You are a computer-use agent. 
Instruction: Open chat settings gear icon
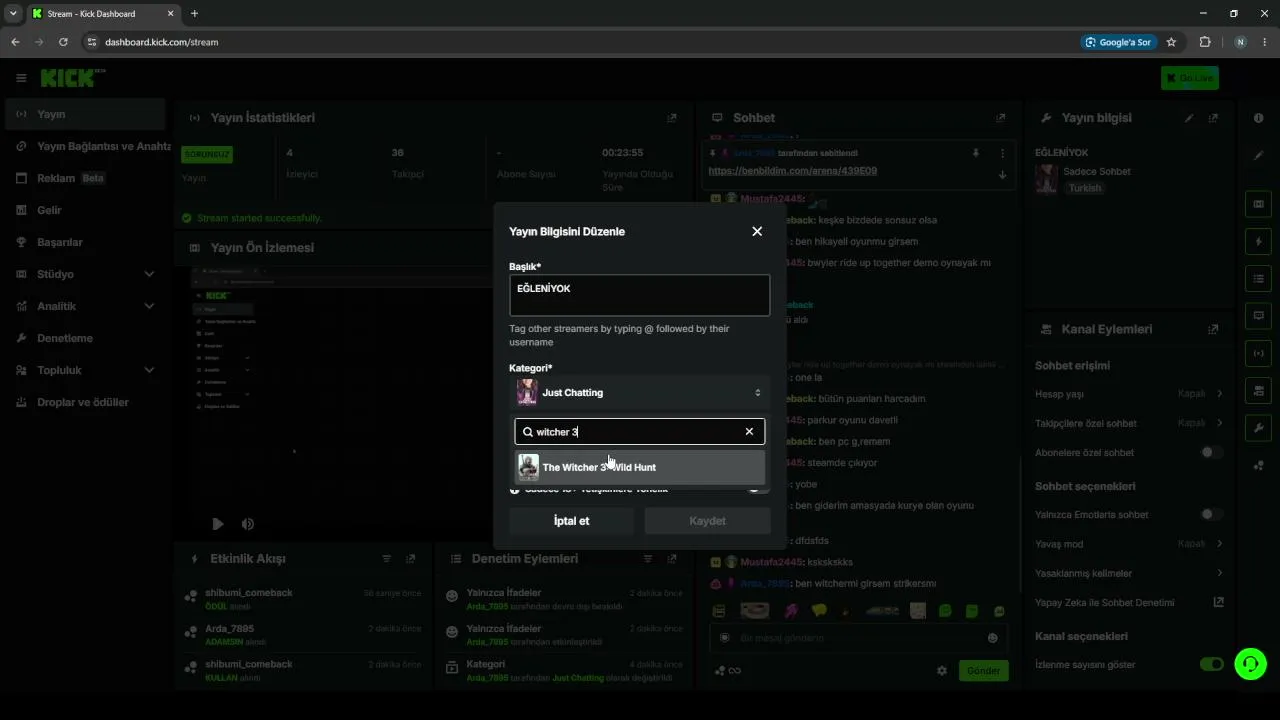941,671
